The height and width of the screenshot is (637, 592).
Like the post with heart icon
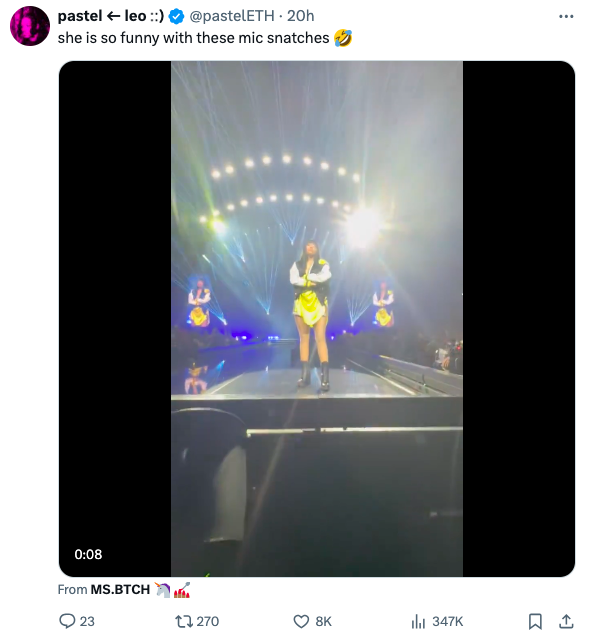click(301, 621)
